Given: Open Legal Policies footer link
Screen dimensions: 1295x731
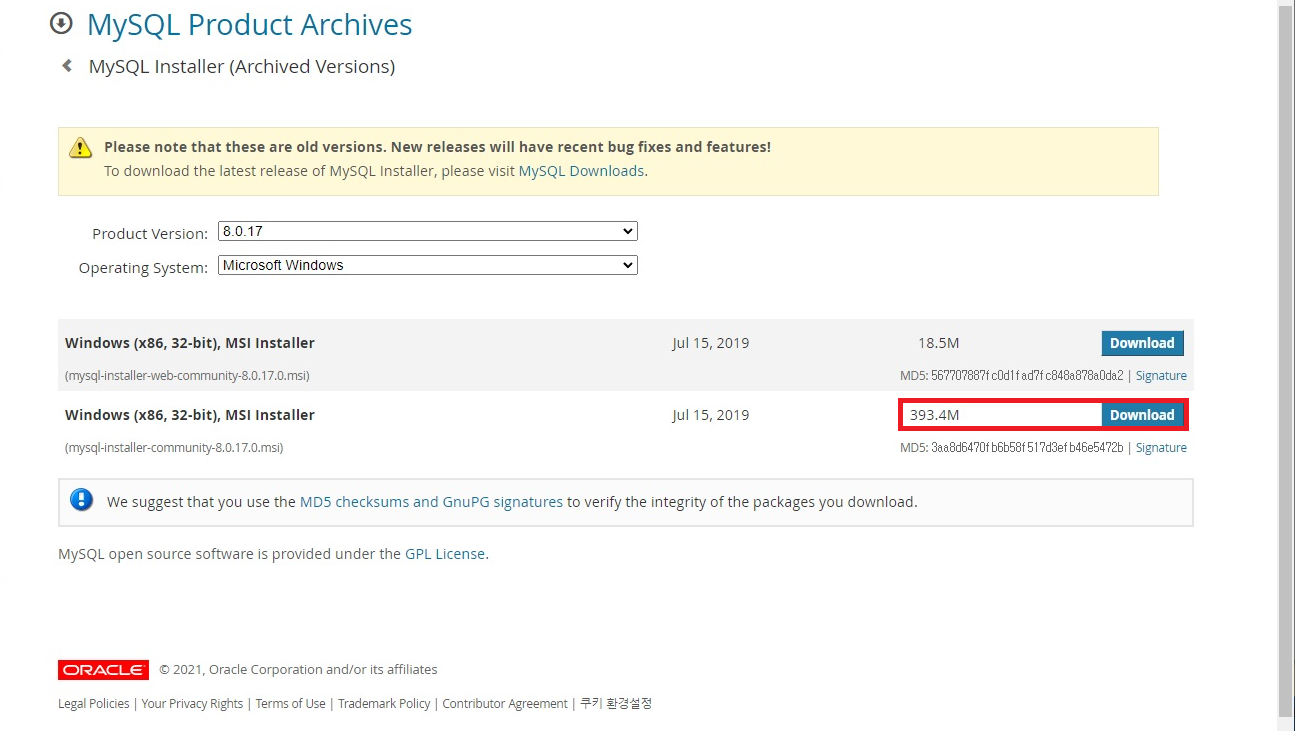Looking at the screenshot, I should click(94, 704).
